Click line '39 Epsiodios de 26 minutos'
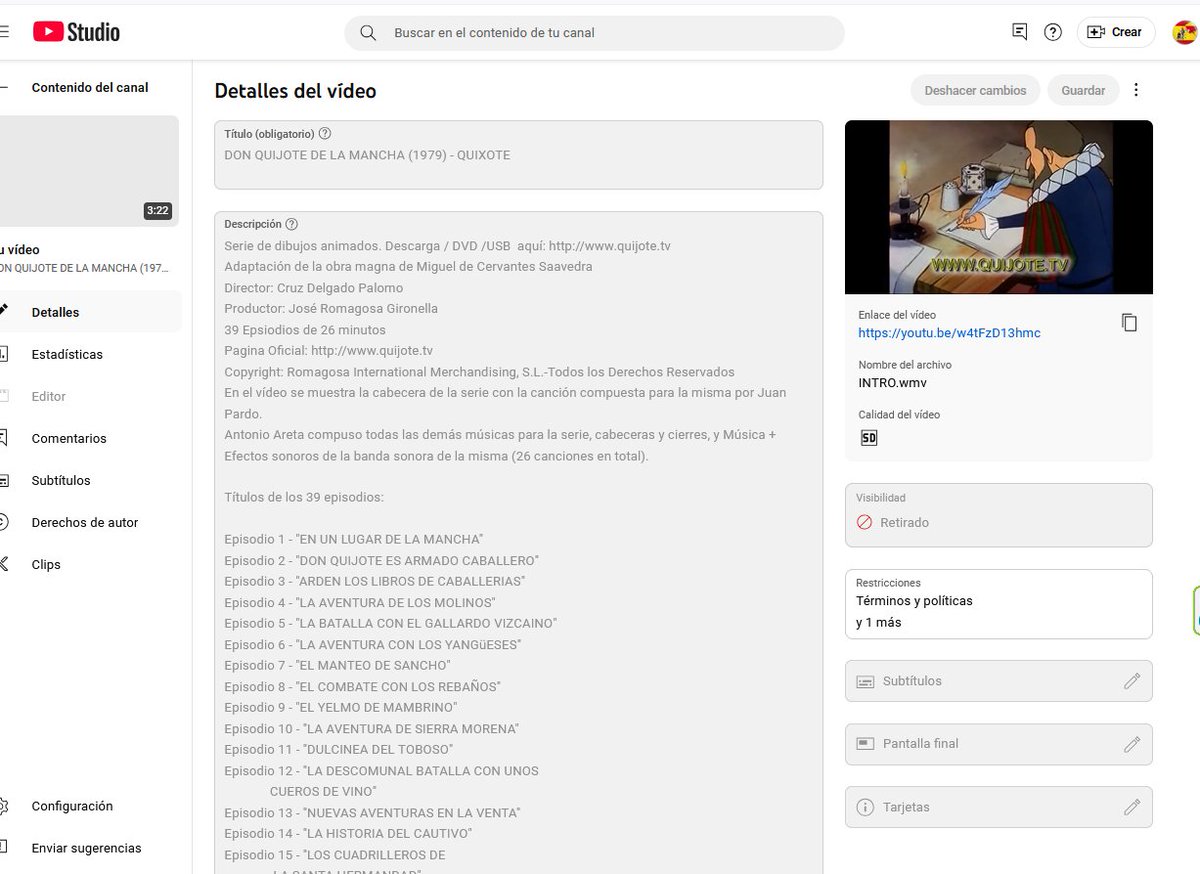 305,330
